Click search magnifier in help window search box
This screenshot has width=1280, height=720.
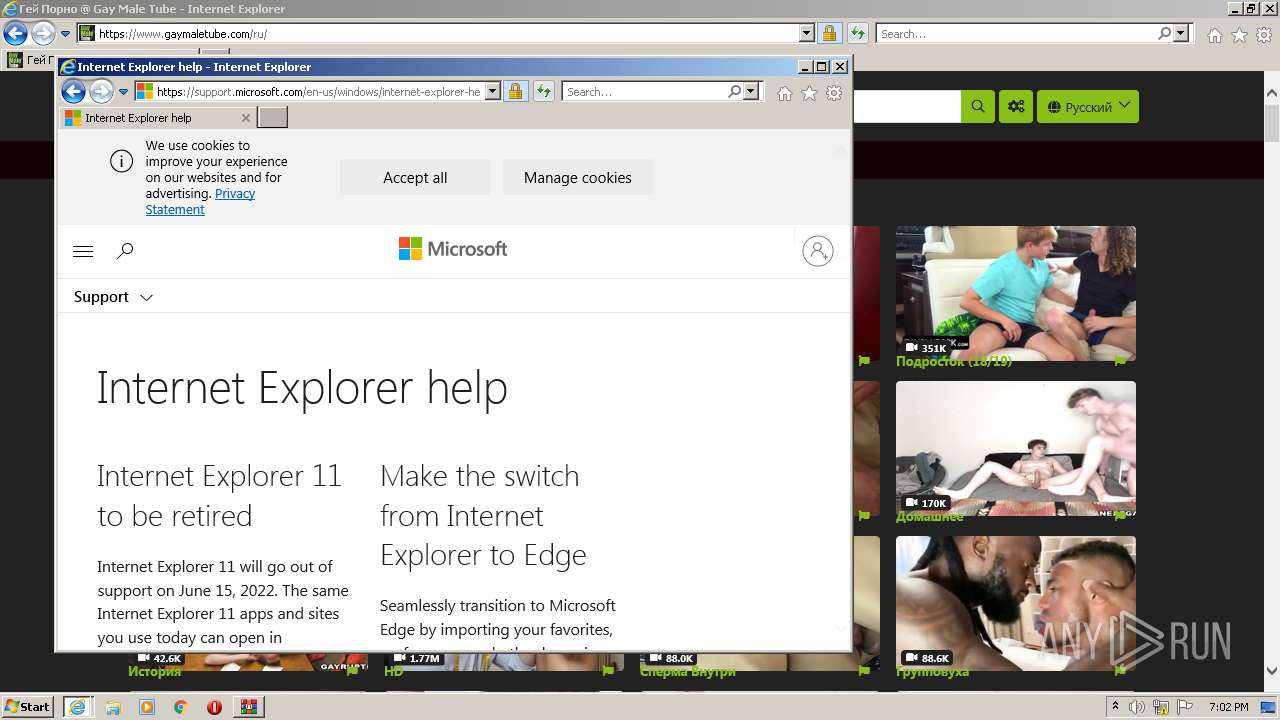pyautogui.click(x=735, y=92)
